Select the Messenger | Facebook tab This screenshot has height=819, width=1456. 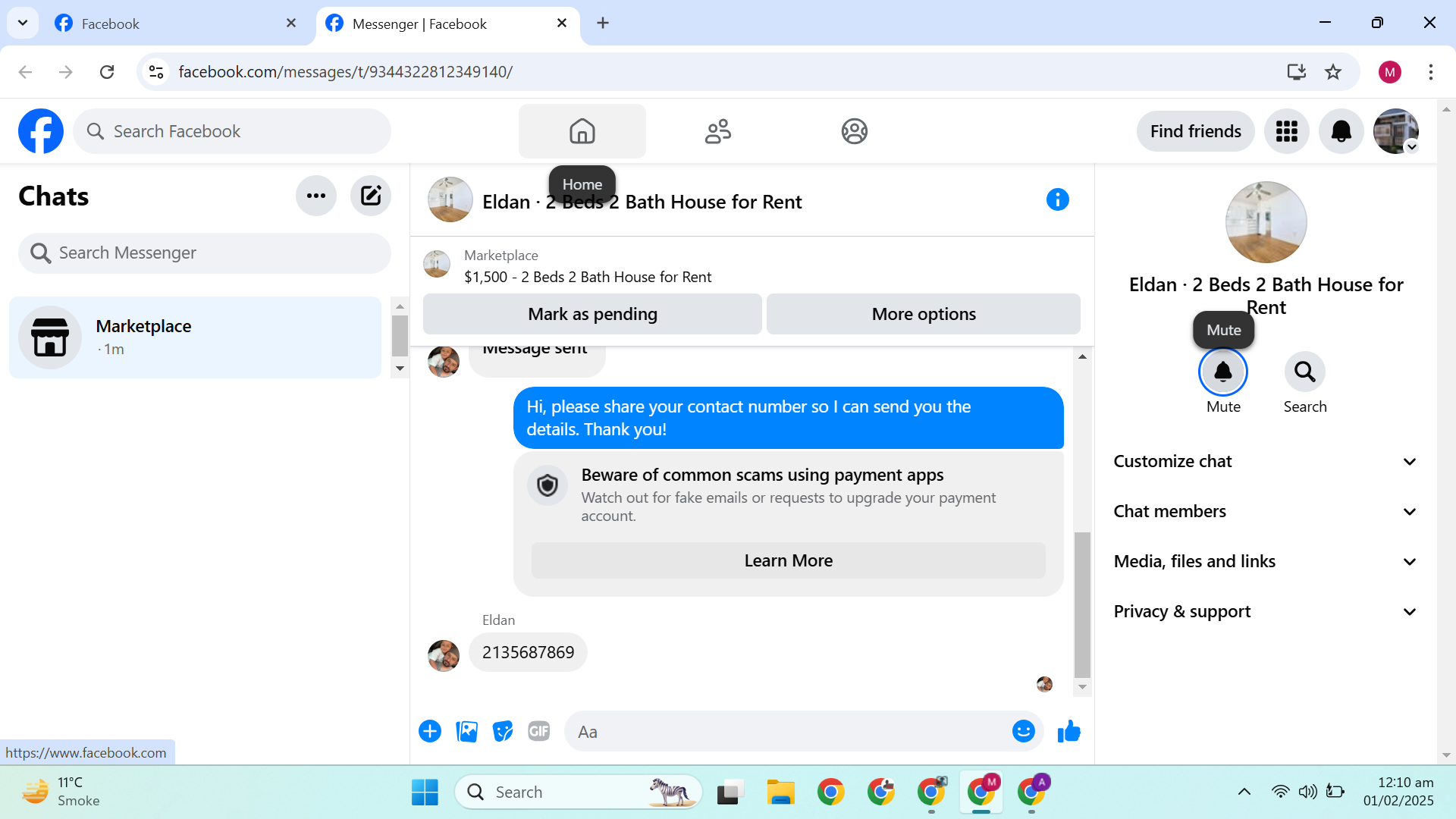[447, 24]
